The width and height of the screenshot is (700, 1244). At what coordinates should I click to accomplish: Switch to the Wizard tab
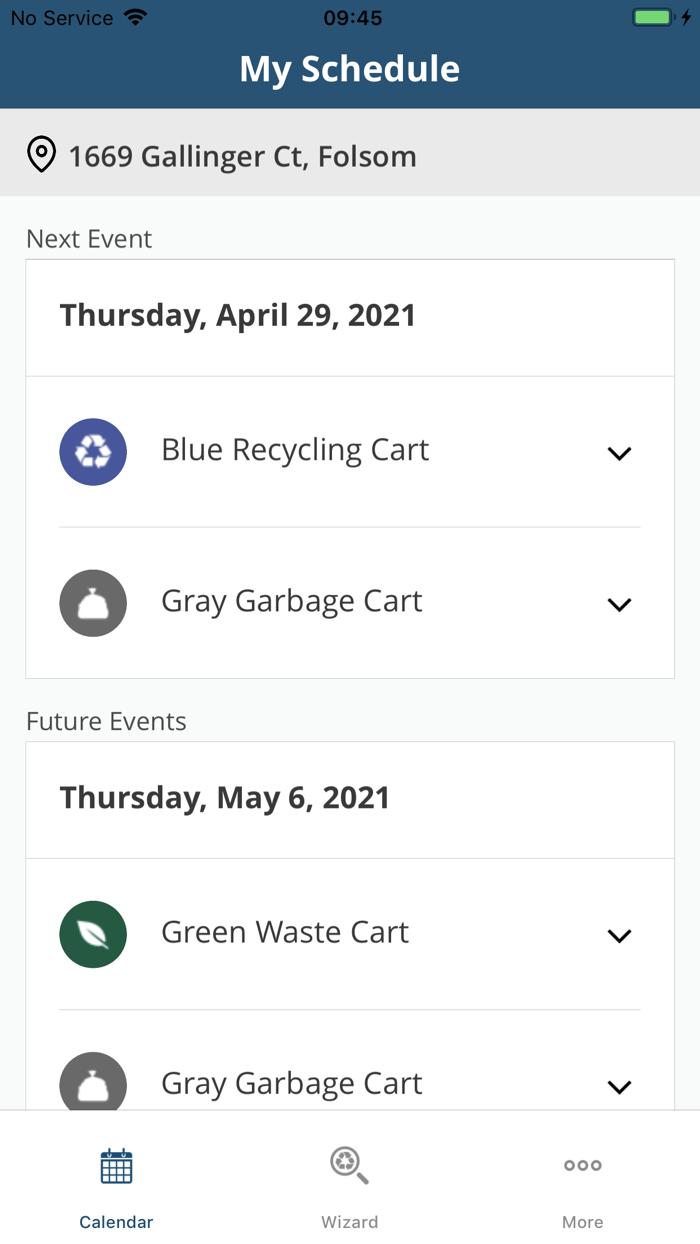tap(349, 1185)
